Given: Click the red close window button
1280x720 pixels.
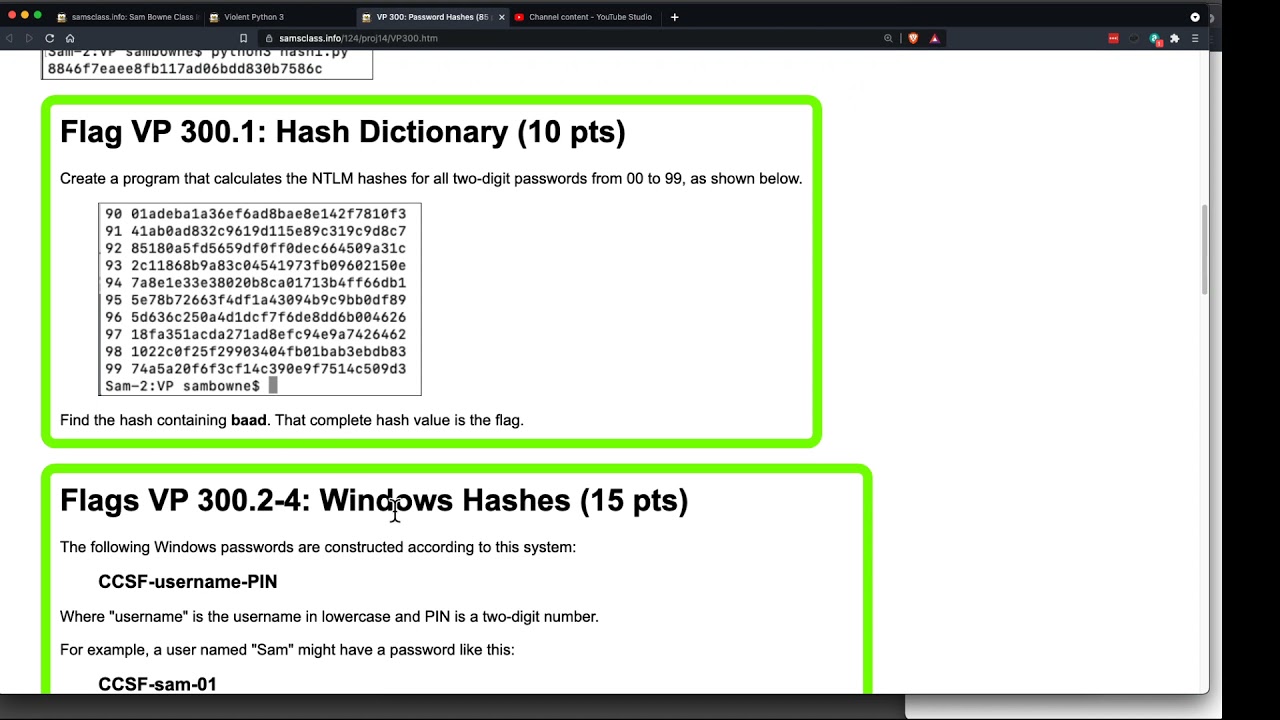Looking at the screenshot, I should 12,16.
